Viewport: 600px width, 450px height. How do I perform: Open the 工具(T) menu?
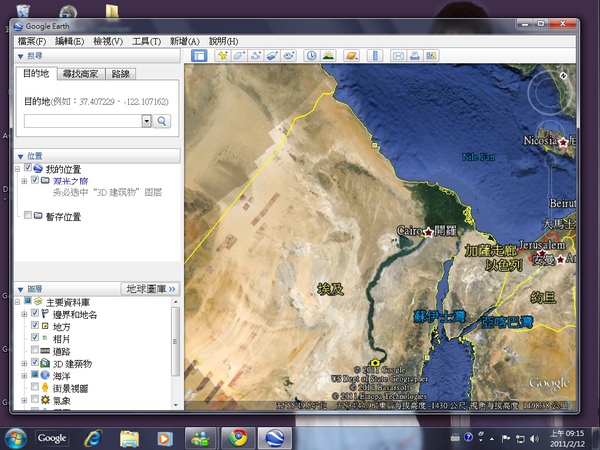pyautogui.click(x=146, y=41)
